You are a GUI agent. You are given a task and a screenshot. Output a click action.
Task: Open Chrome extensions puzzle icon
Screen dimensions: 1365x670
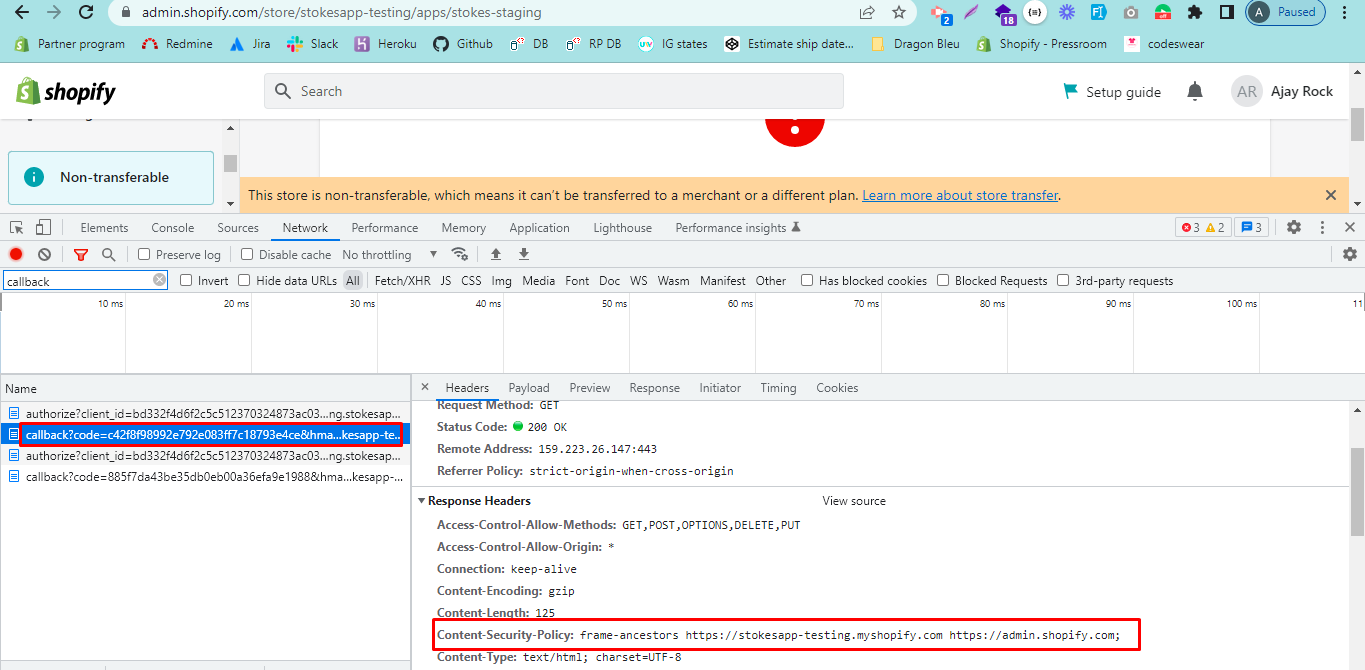[1194, 13]
